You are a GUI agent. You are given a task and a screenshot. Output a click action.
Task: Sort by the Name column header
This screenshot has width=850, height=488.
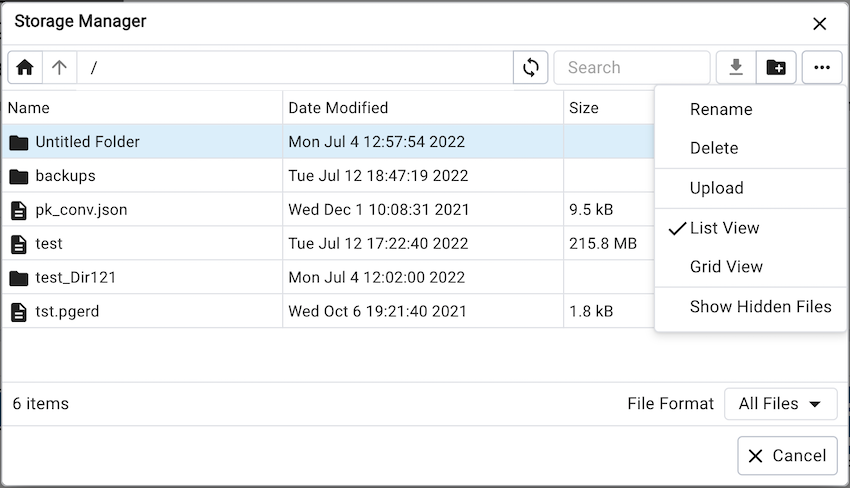tap(29, 108)
